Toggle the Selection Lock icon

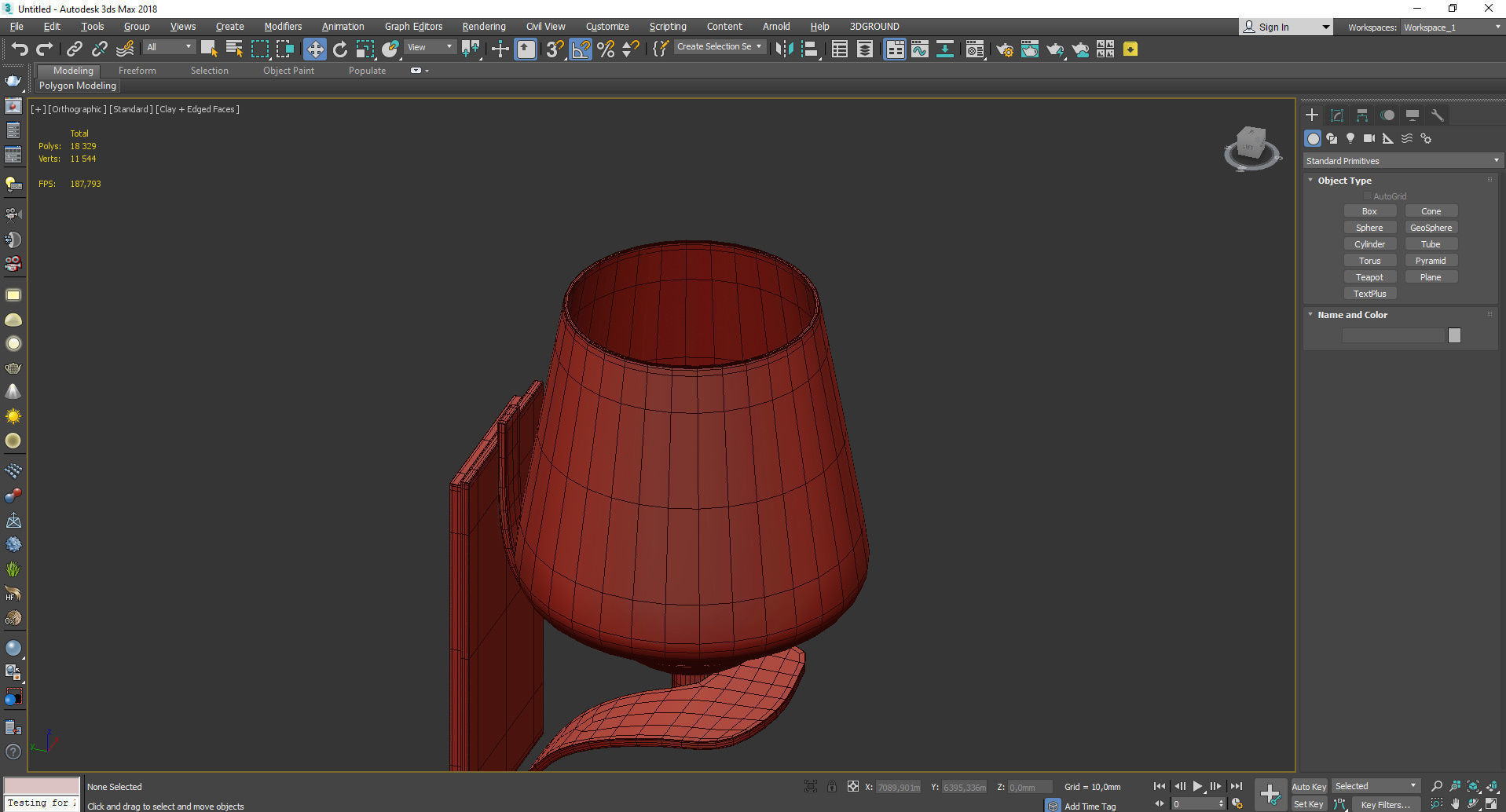coord(831,786)
